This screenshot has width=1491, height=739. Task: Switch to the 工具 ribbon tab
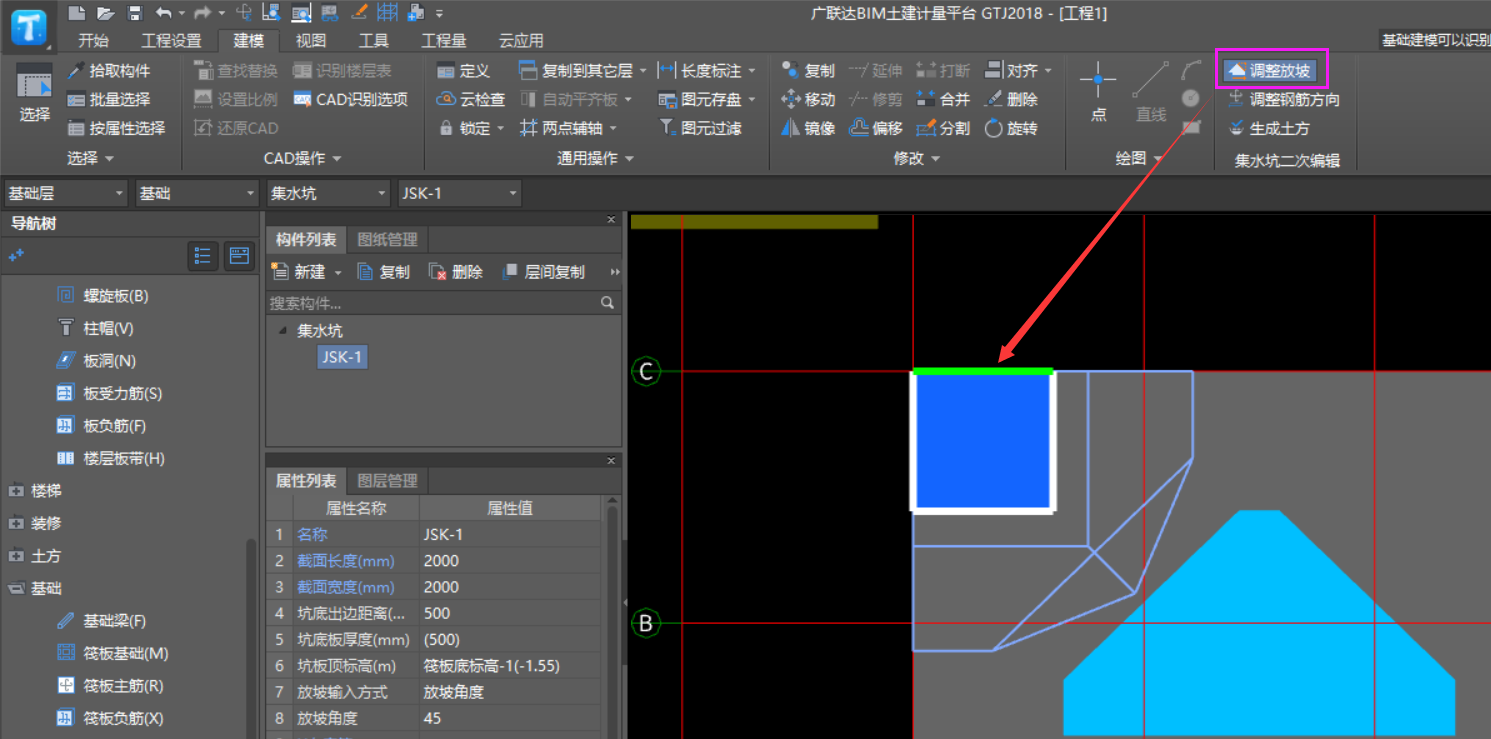(374, 41)
